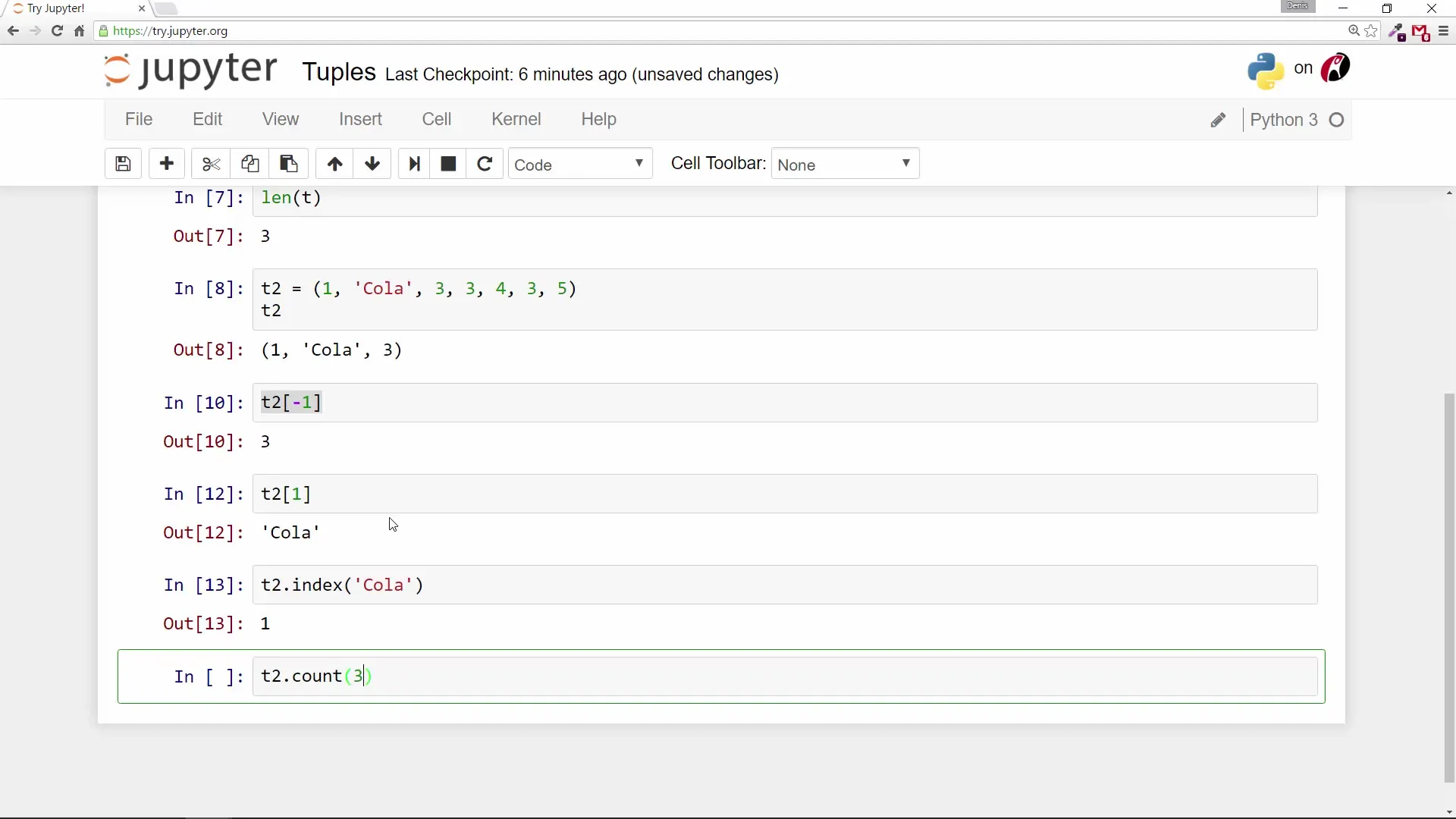Open the Insert menu
This screenshot has height=819, width=1456.
[x=360, y=120]
